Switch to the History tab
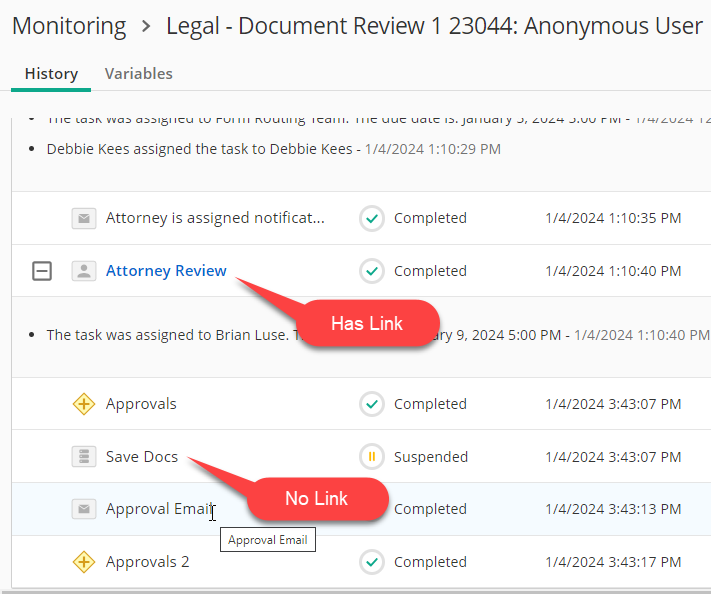711x594 pixels. (51, 73)
